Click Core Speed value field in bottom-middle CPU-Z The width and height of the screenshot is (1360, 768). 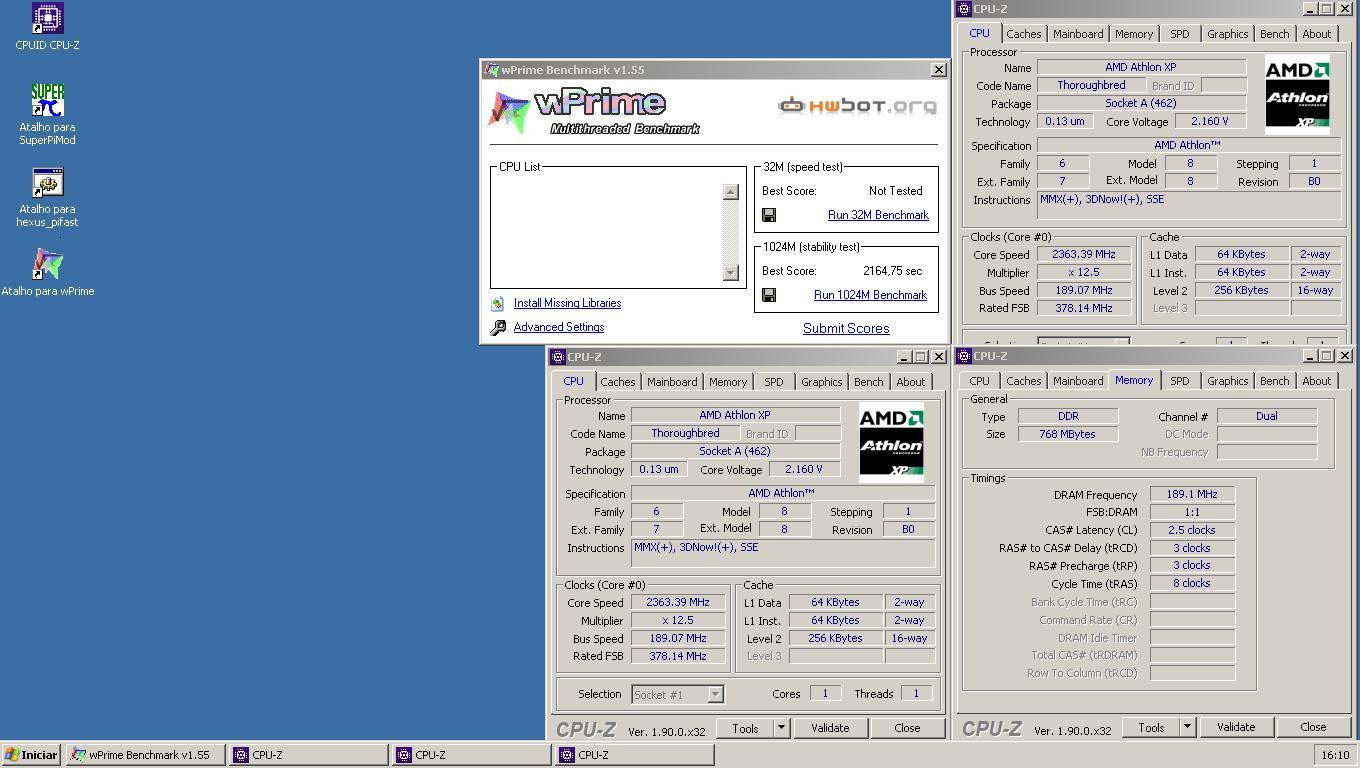[678, 603]
